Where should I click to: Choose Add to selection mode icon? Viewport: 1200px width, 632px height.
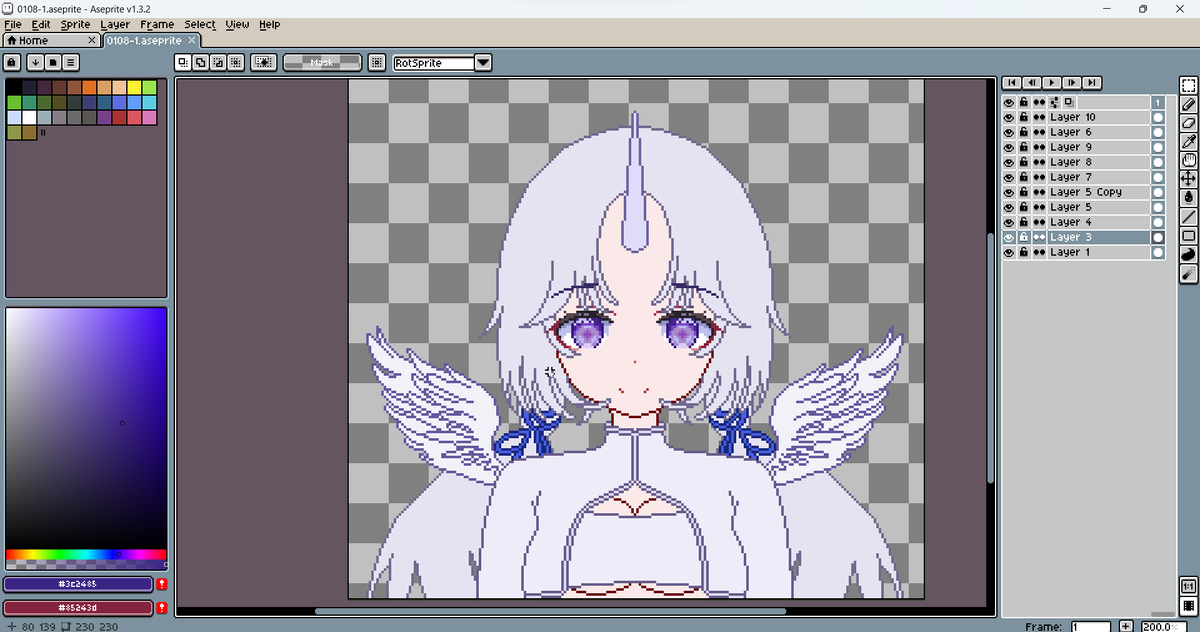coord(201,62)
